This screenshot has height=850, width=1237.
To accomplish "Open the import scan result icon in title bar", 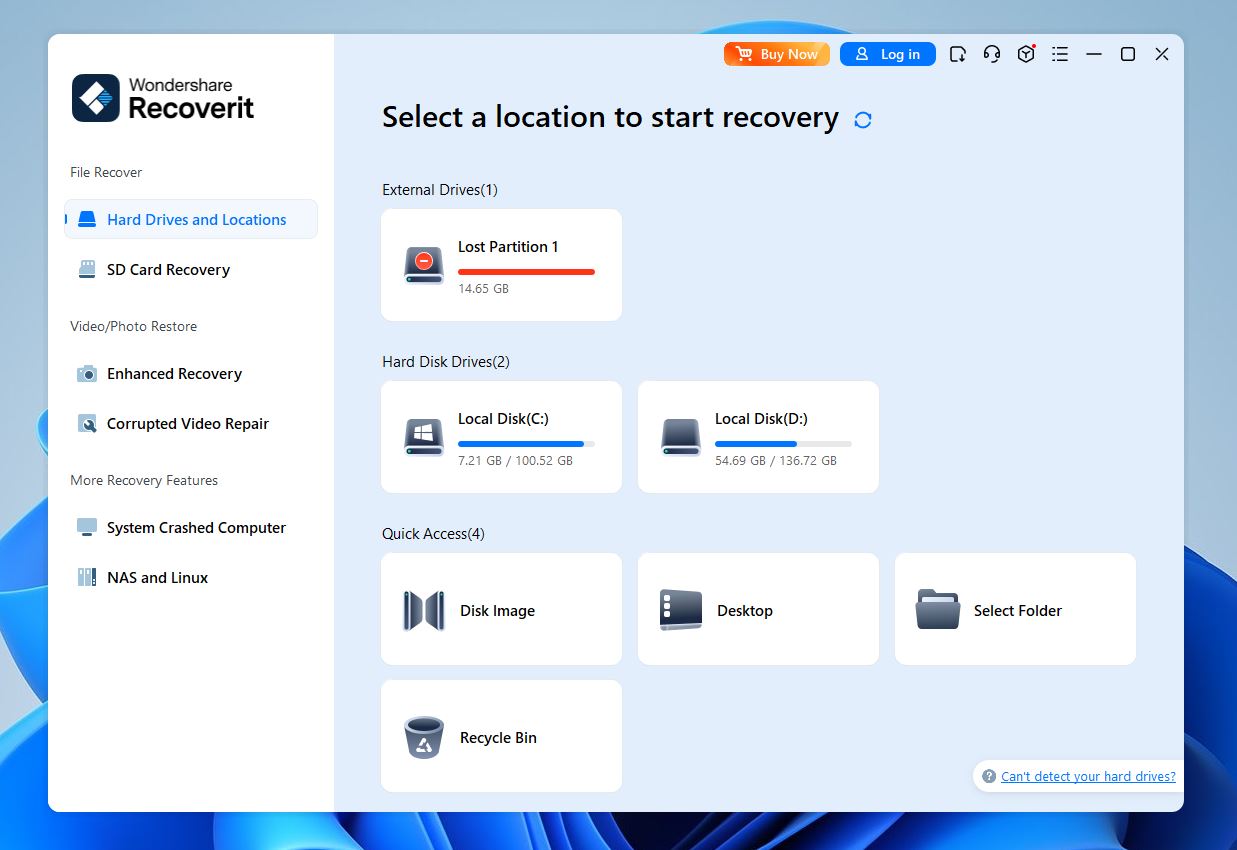I will tap(958, 54).
